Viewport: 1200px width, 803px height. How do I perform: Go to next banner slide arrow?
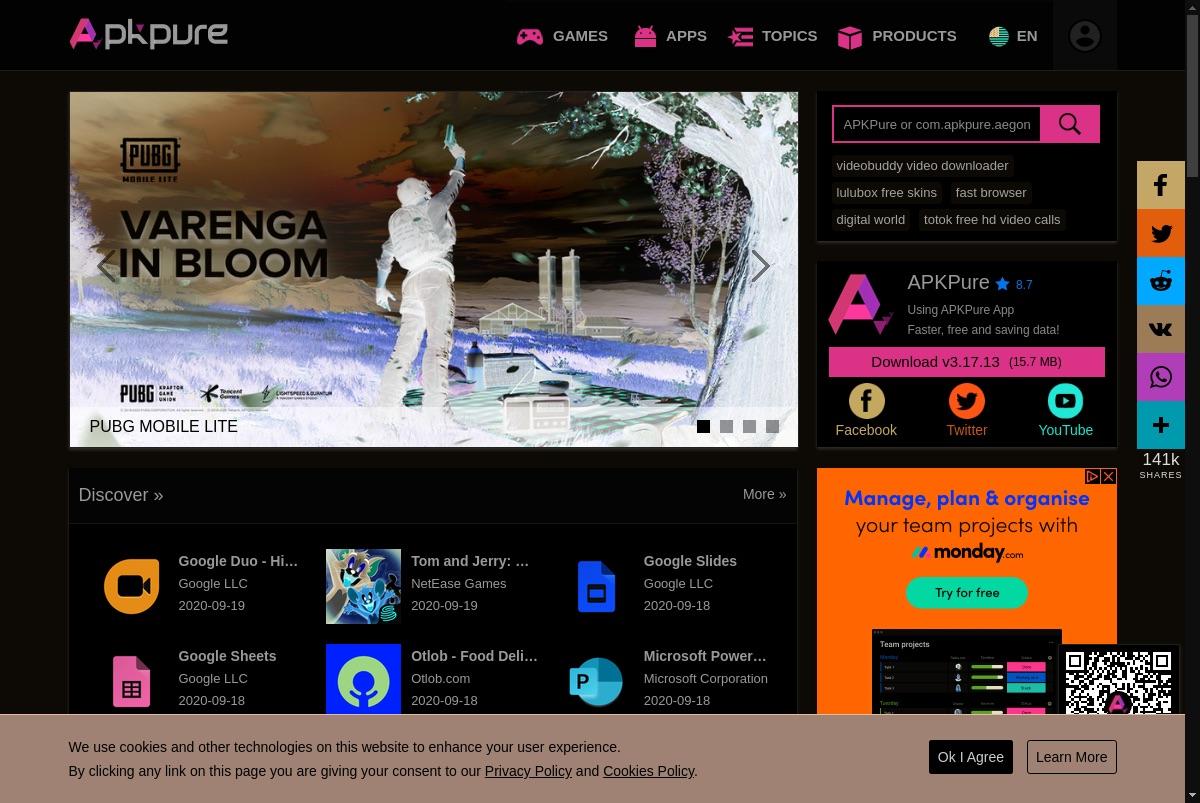point(761,266)
